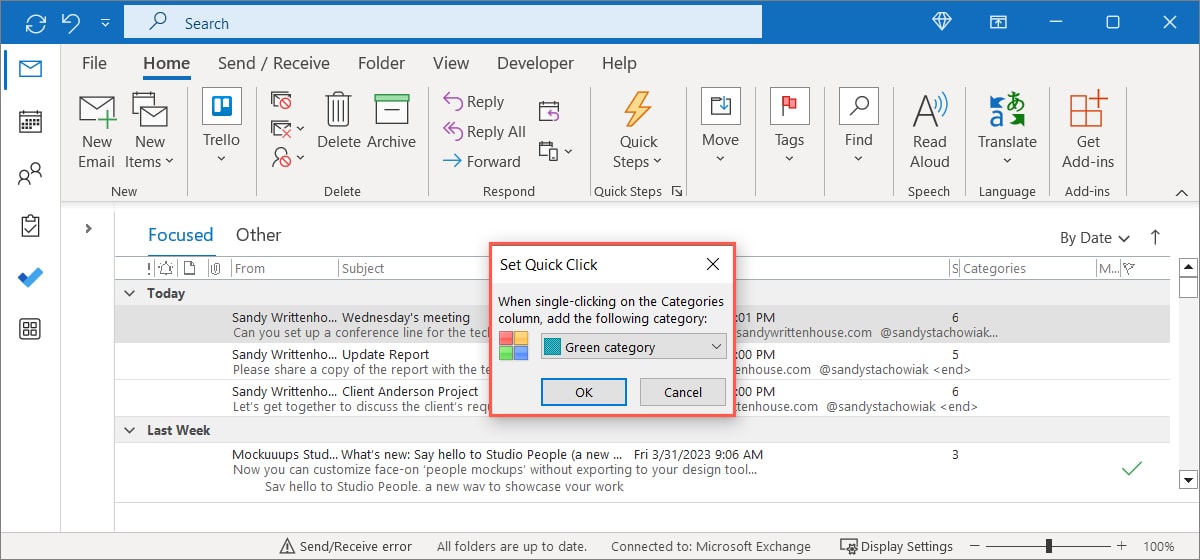Switch to the View tab
This screenshot has height=560, width=1200.
451,63
